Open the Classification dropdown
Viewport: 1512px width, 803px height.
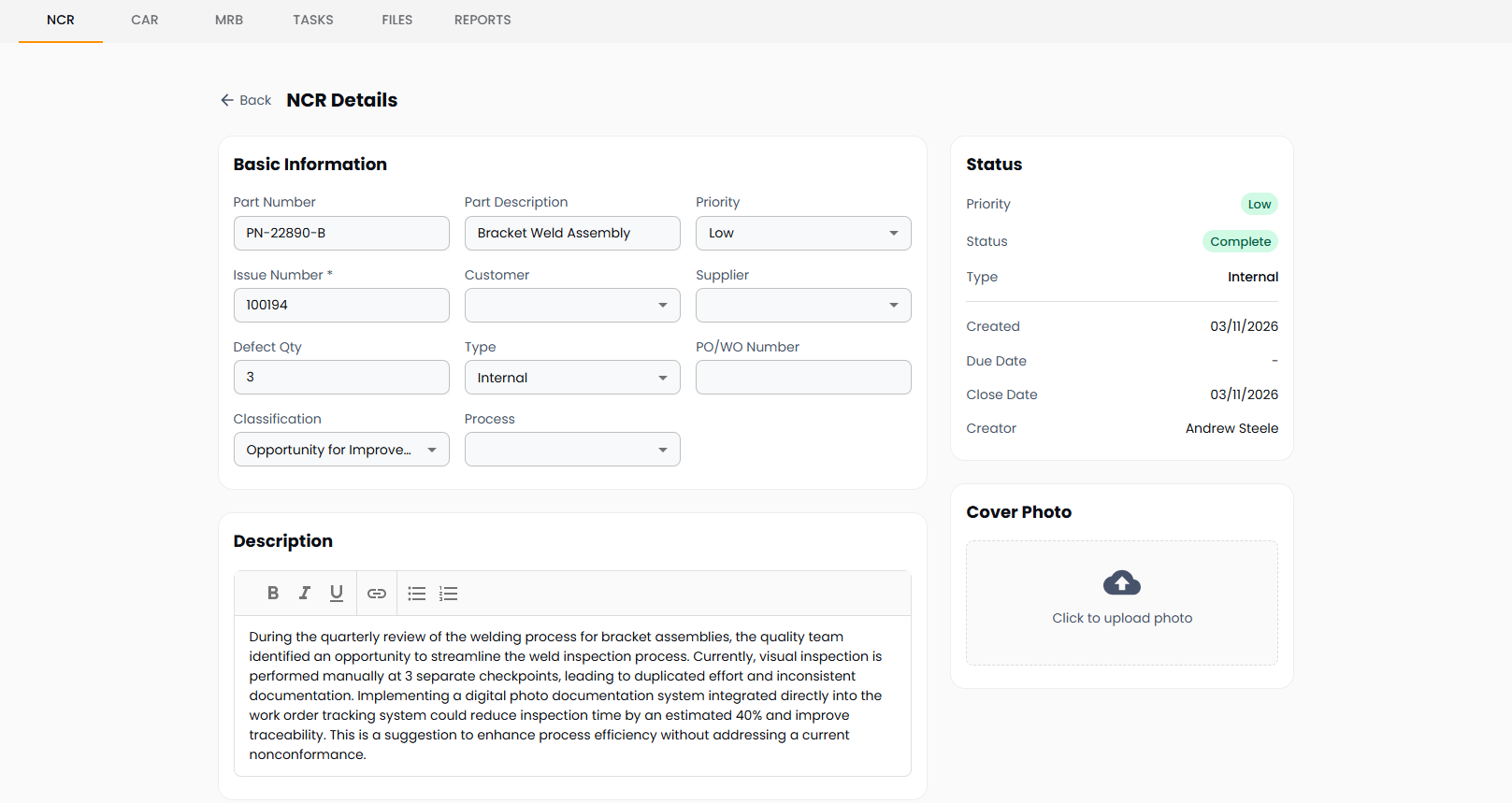coord(340,450)
